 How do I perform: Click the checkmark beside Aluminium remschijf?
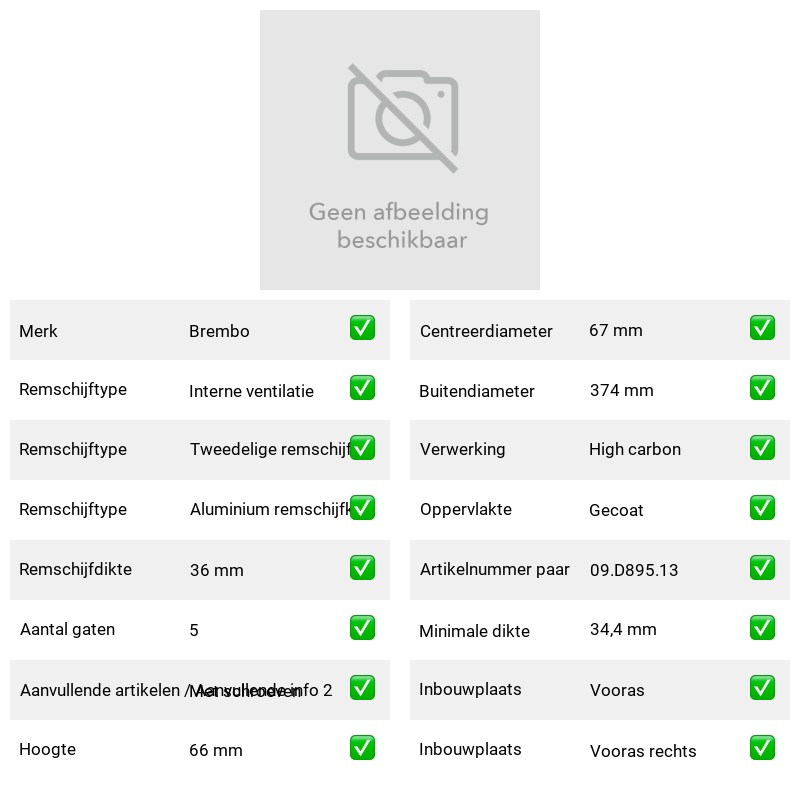tap(362, 508)
